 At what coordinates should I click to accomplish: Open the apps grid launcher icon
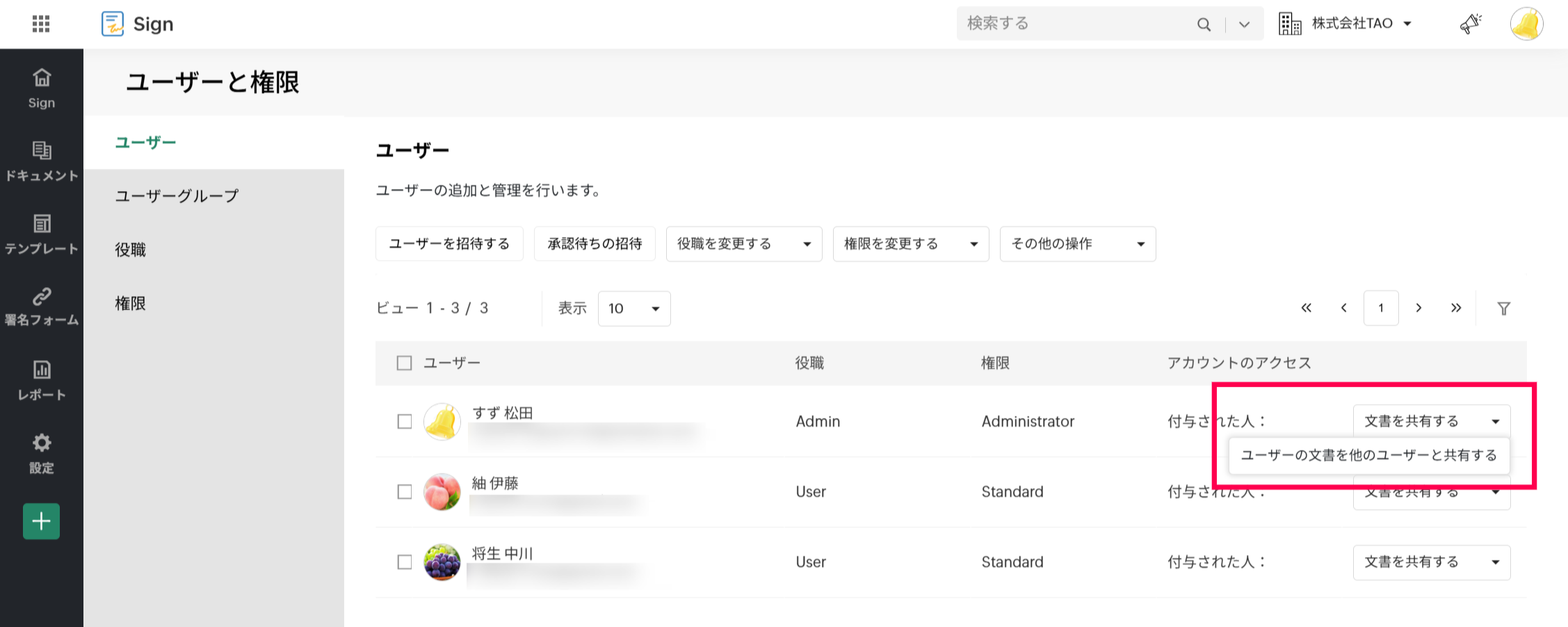point(41,24)
